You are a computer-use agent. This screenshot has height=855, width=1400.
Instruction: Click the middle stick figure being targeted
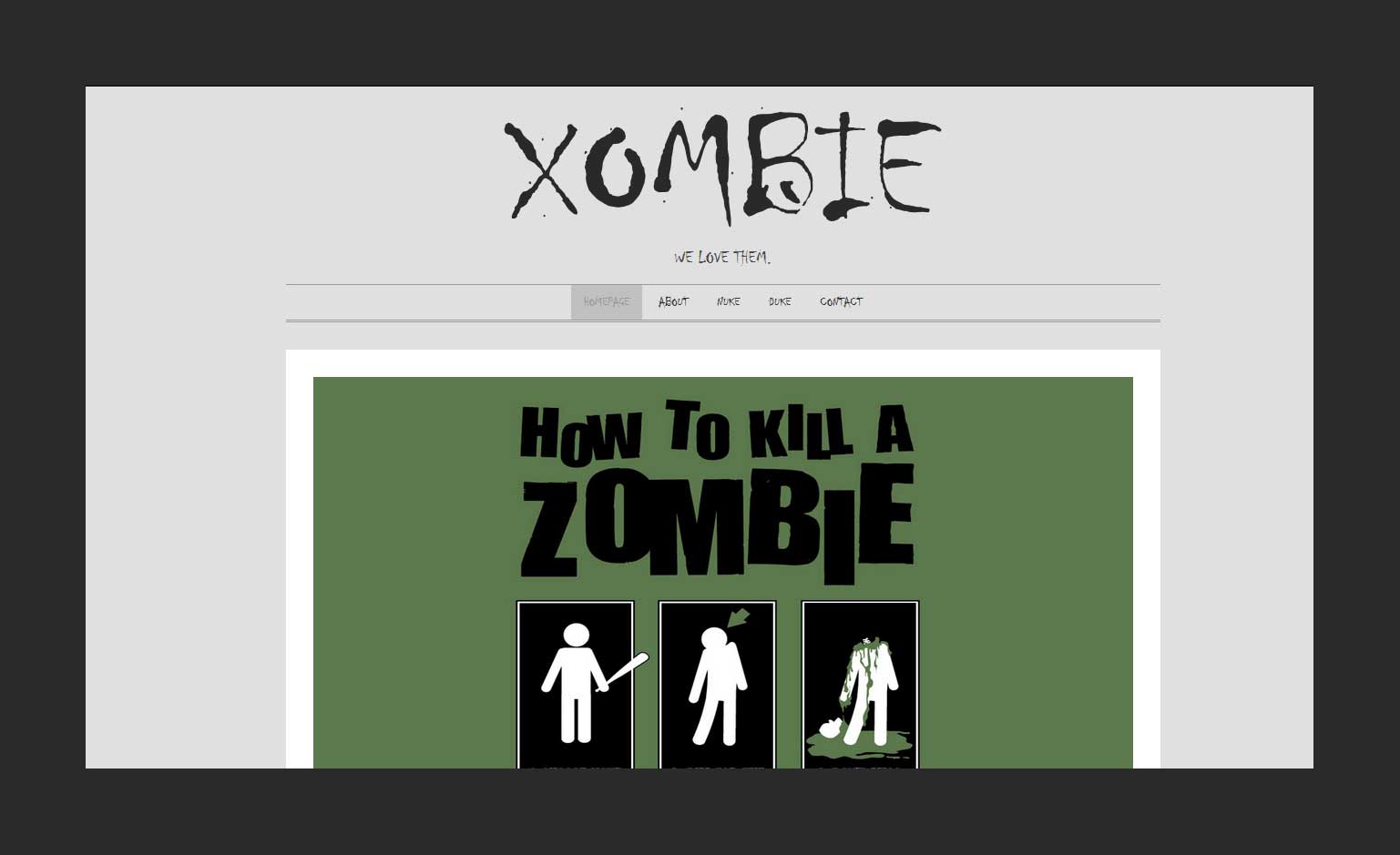[717, 687]
